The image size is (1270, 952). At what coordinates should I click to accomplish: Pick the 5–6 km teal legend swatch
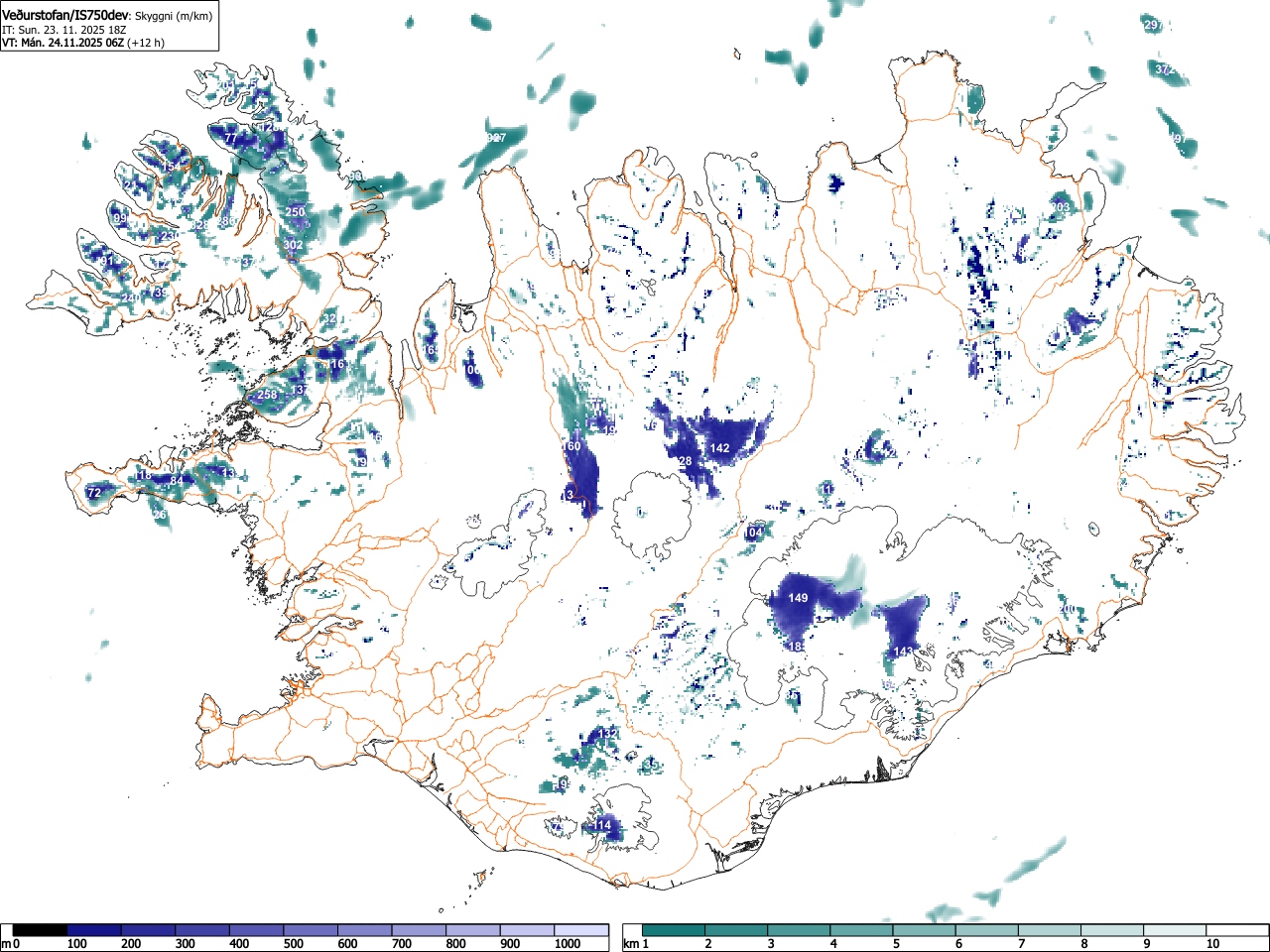pos(926,930)
